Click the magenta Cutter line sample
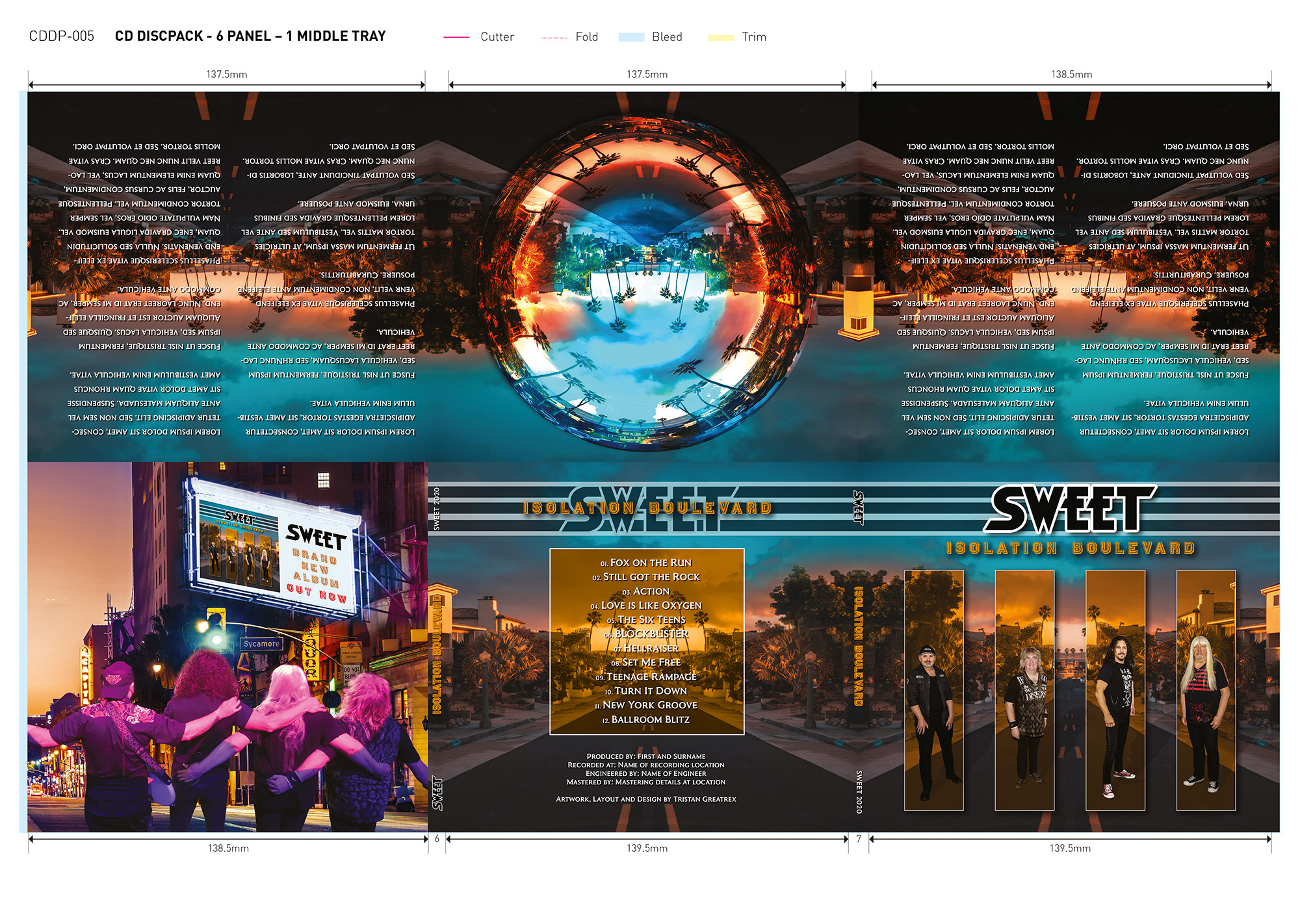Viewport: 1300px width, 924px height. 456,38
